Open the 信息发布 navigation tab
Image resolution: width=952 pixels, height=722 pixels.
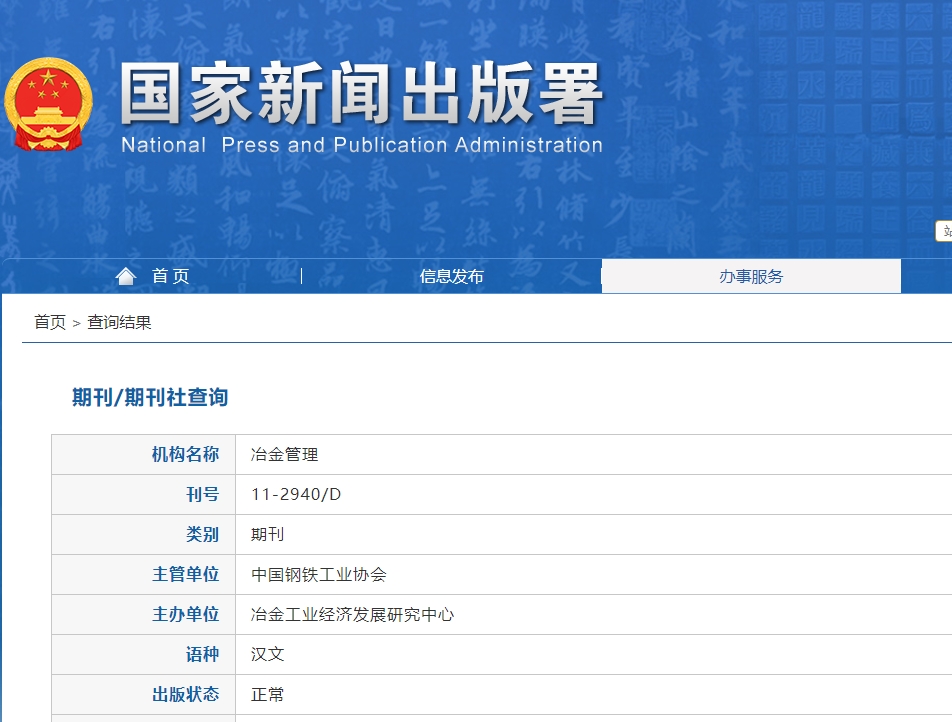tap(451, 276)
